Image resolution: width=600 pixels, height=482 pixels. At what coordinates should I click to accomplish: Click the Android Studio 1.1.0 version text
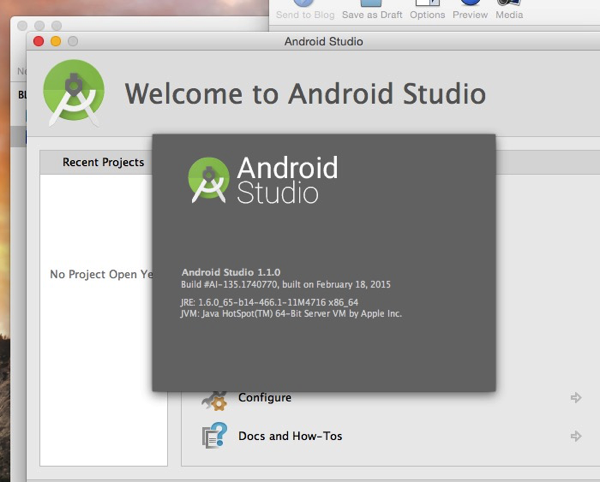tap(231, 272)
